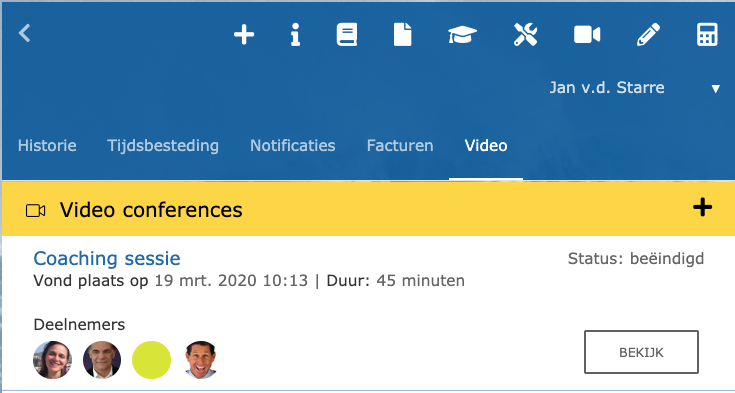Open the calculator icon
Image resolution: width=735 pixels, height=393 pixels.
coord(707,35)
